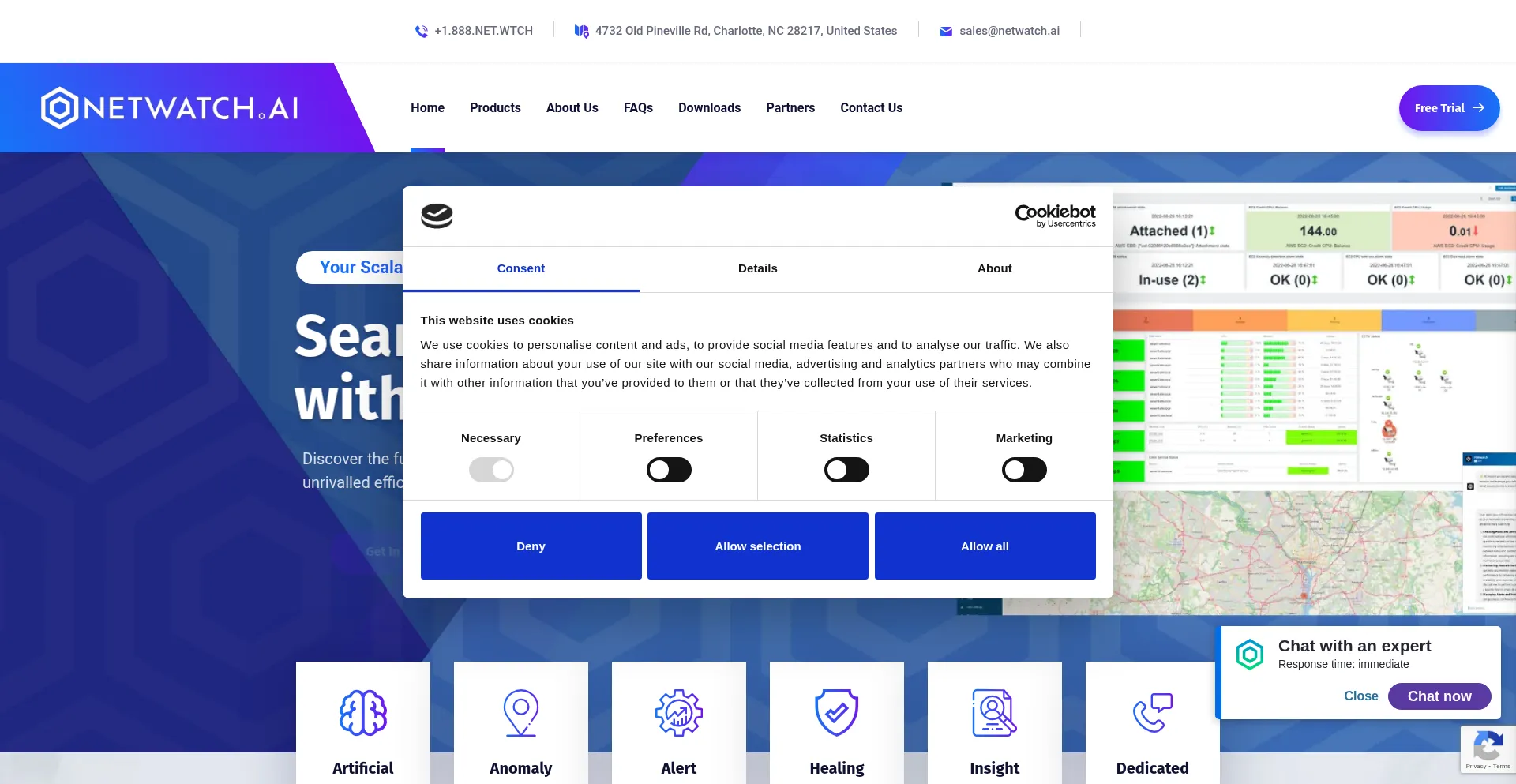Switch to the Details tab
The width and height of the screenshot is (1516, 784).
[x=758, y=268]
